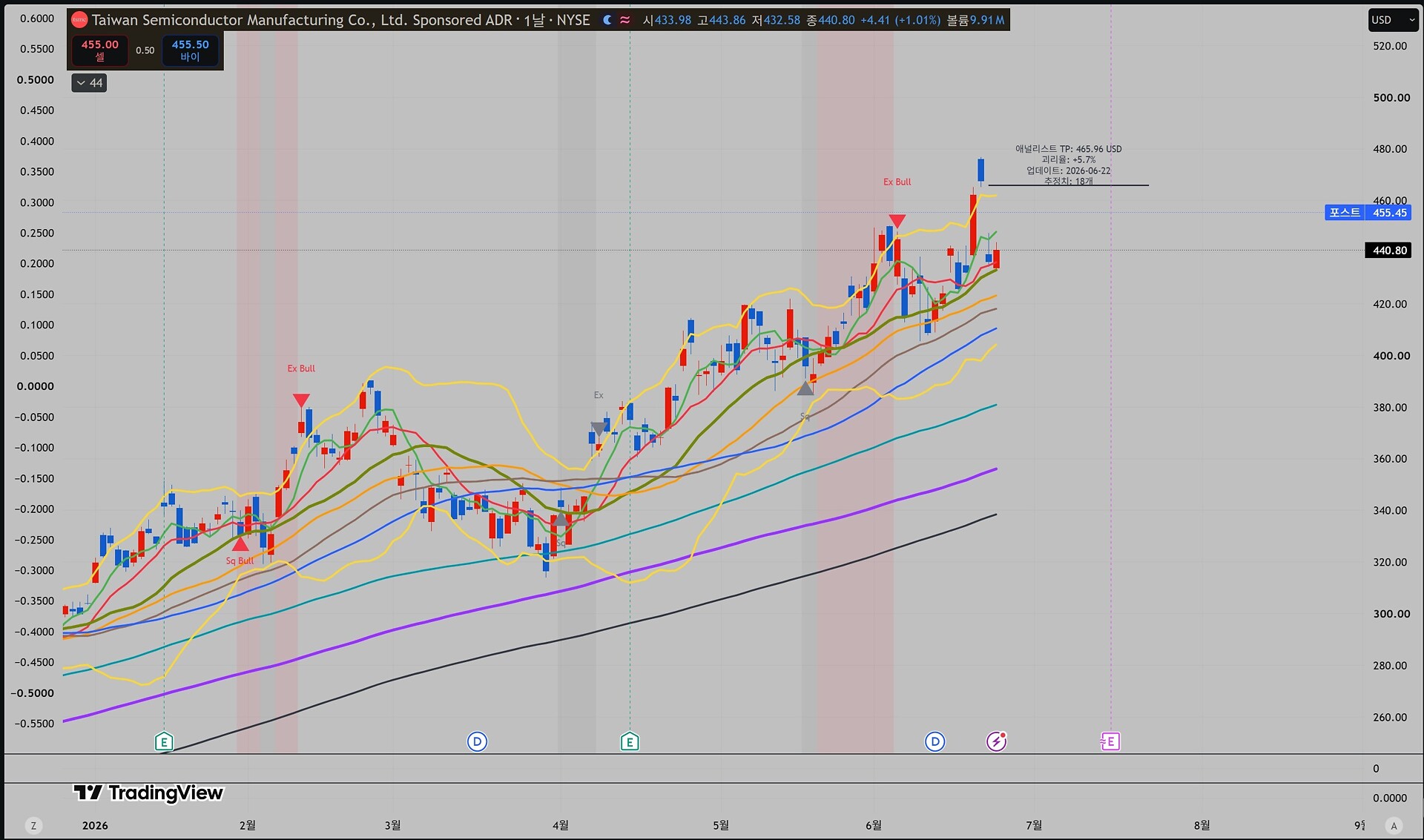Screen dimensions: 1424x840
Task: Click the -0.5000 left scale label
Action: [x=33, y=692]
